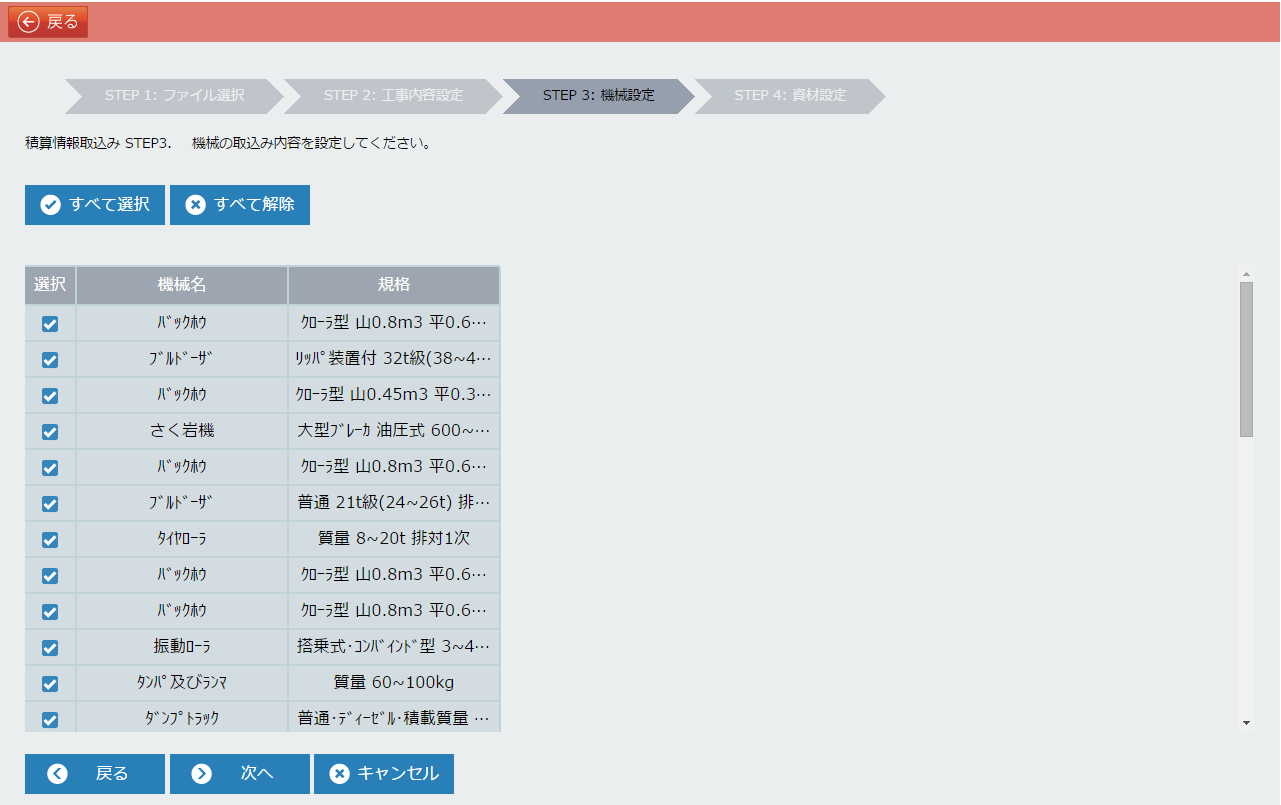This screenshot has height=805, width=1281.
Task: Click the ﾘｯﾊﾟ装置付 32t級 spec cell
Action: [x=394, y=359]
